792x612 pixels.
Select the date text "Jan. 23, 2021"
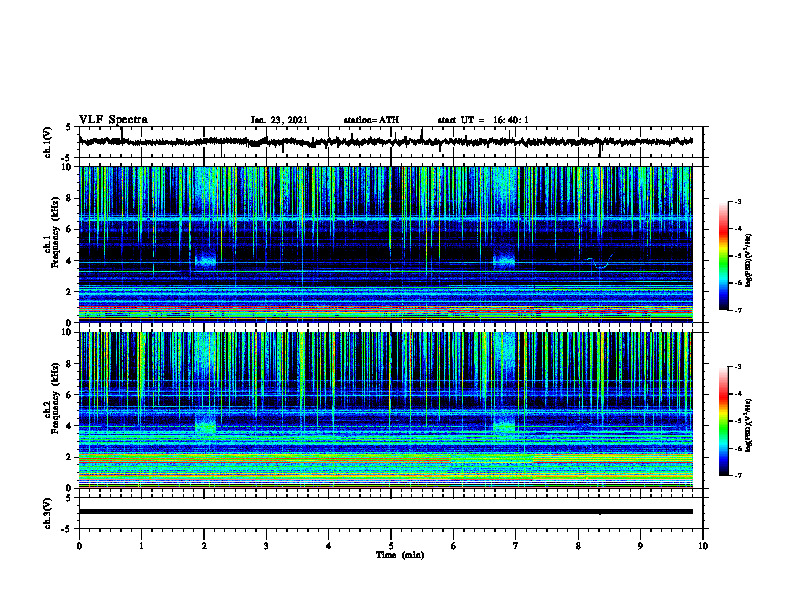click(279, 120)
